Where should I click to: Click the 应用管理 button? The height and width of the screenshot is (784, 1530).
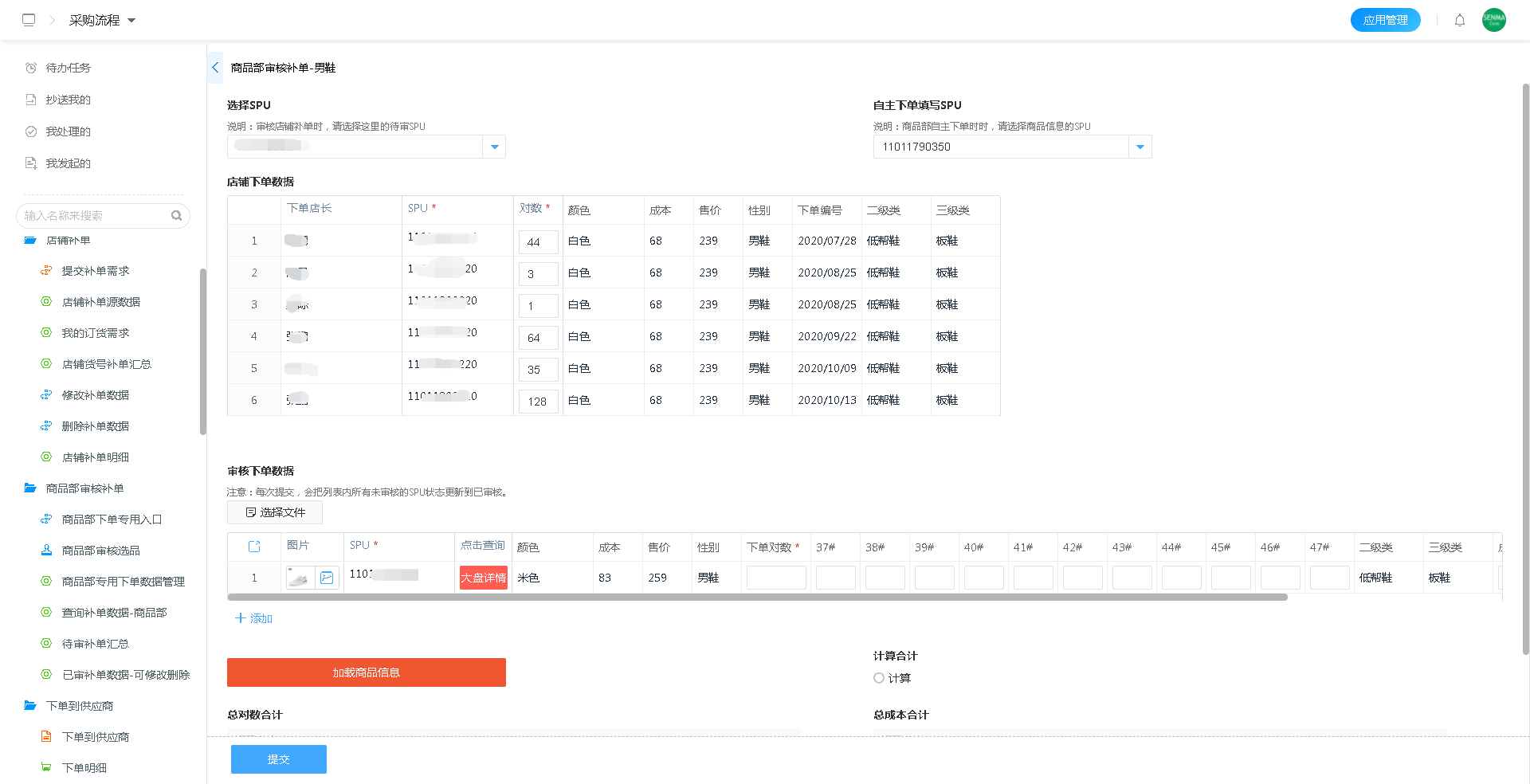tap(1385, 20)
